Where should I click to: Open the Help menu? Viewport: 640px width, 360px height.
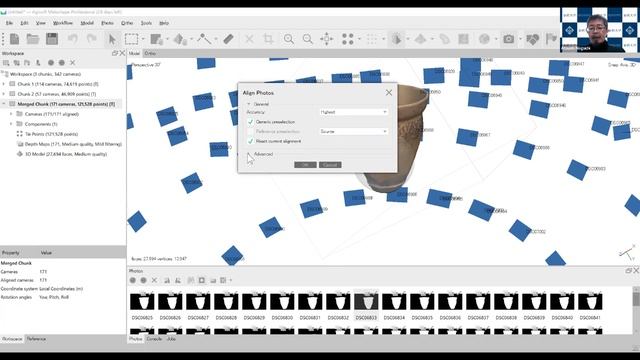pyautogui.click(x=164, y=23)
